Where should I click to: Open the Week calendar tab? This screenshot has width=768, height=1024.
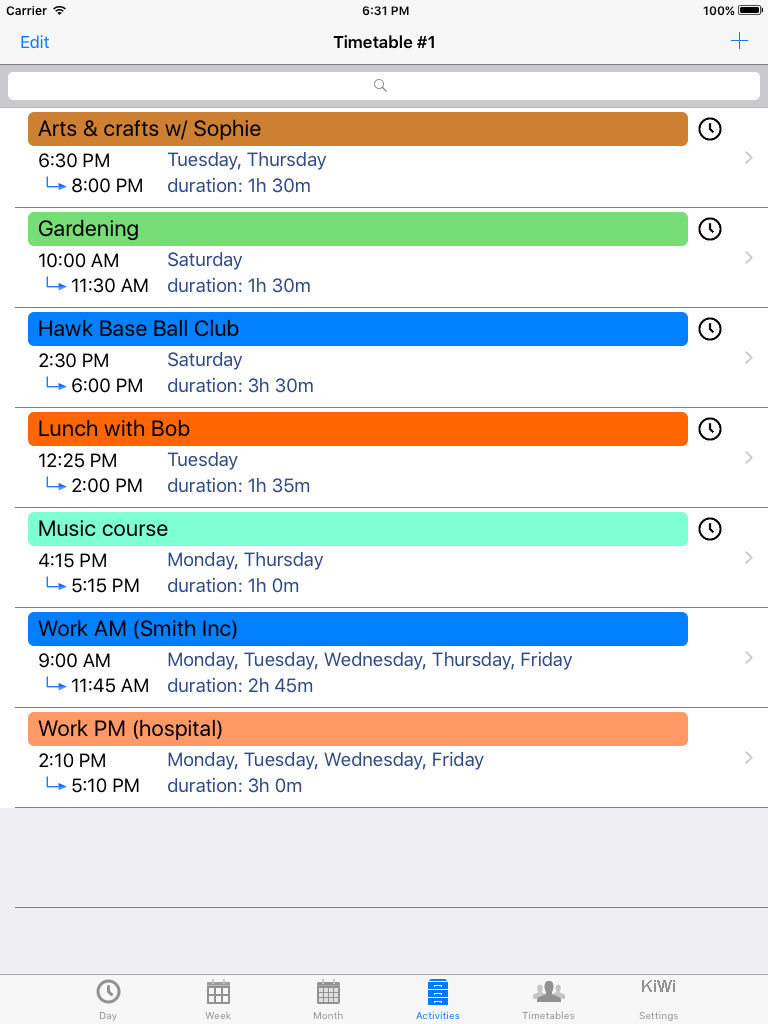[218, 999]
